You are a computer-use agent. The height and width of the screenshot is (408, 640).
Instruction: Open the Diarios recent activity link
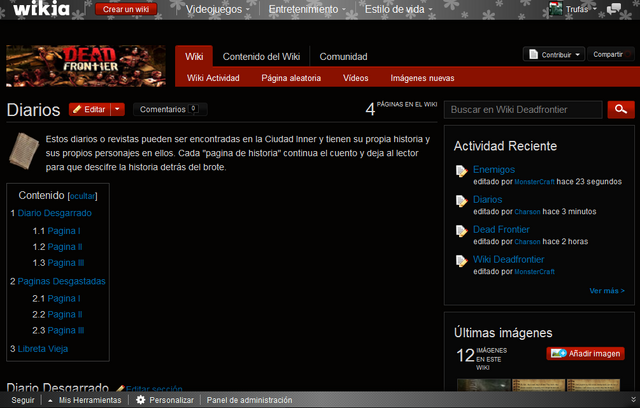tap(487, 200)
